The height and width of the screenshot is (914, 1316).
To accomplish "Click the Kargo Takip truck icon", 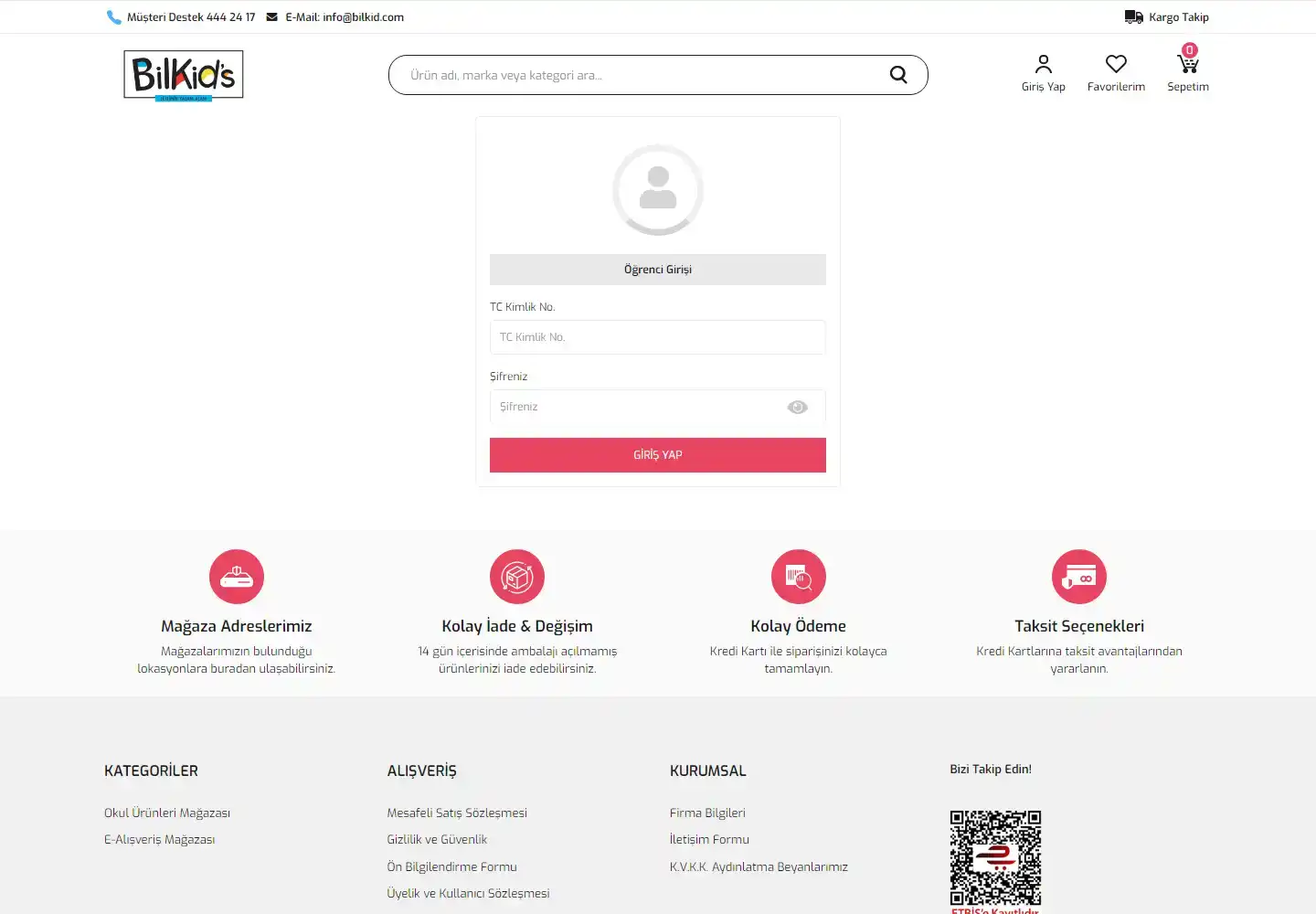I will point(1133,16).
